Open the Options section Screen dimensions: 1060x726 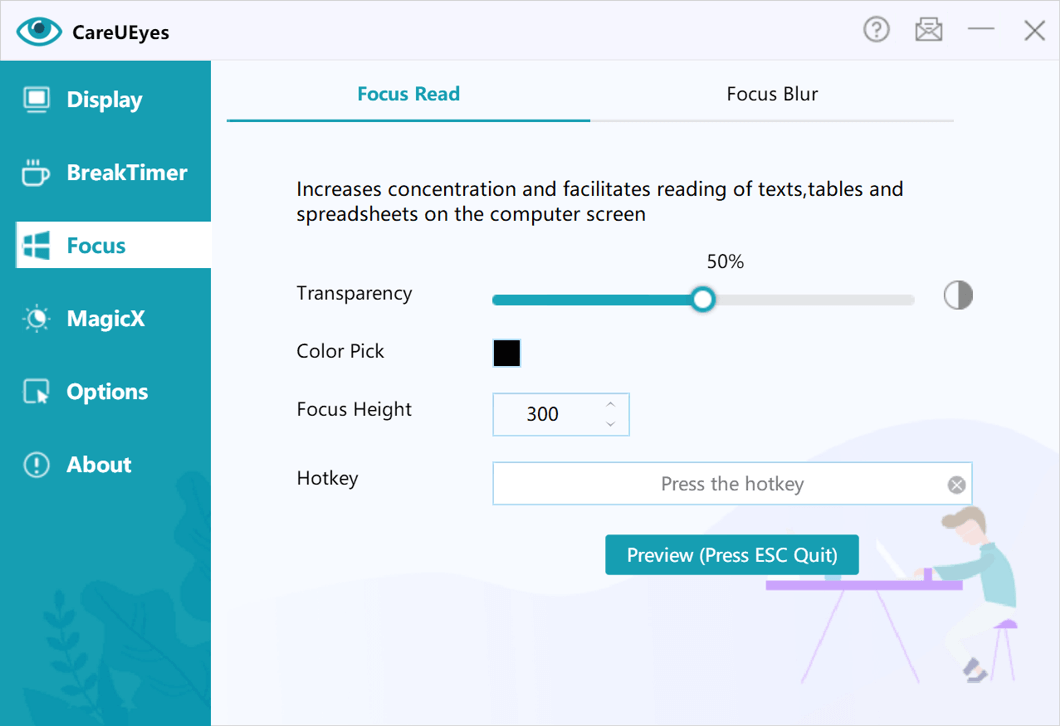[107, 391]
